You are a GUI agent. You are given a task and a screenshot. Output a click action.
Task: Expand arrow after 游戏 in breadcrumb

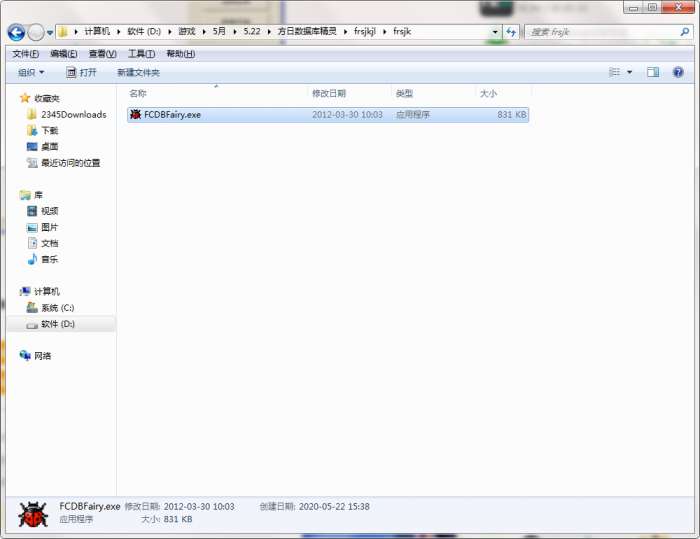coord(204,32)
